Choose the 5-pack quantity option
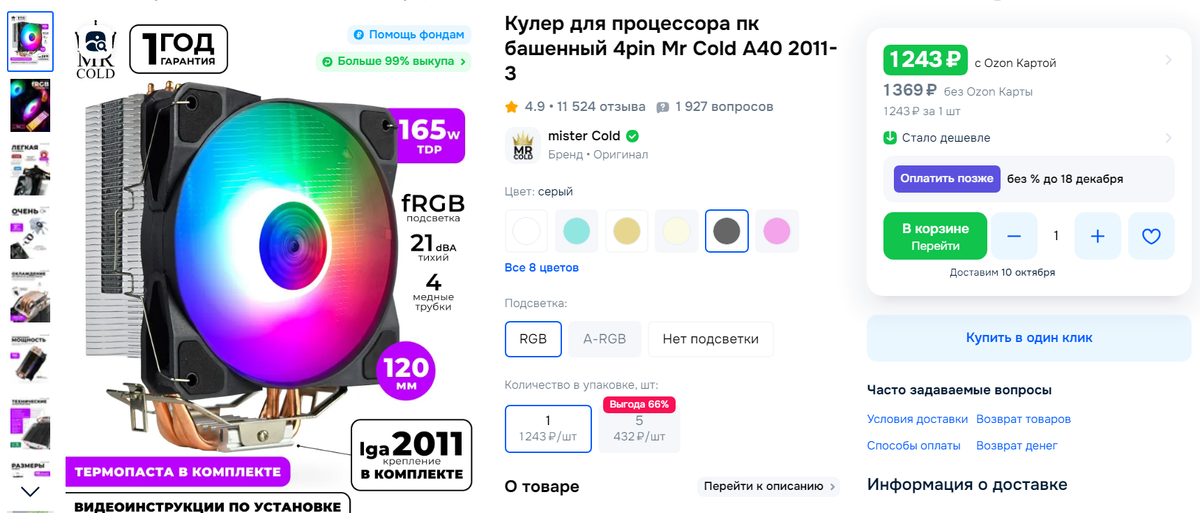This screenshot has height=513, width=1200. coord(639,428)
